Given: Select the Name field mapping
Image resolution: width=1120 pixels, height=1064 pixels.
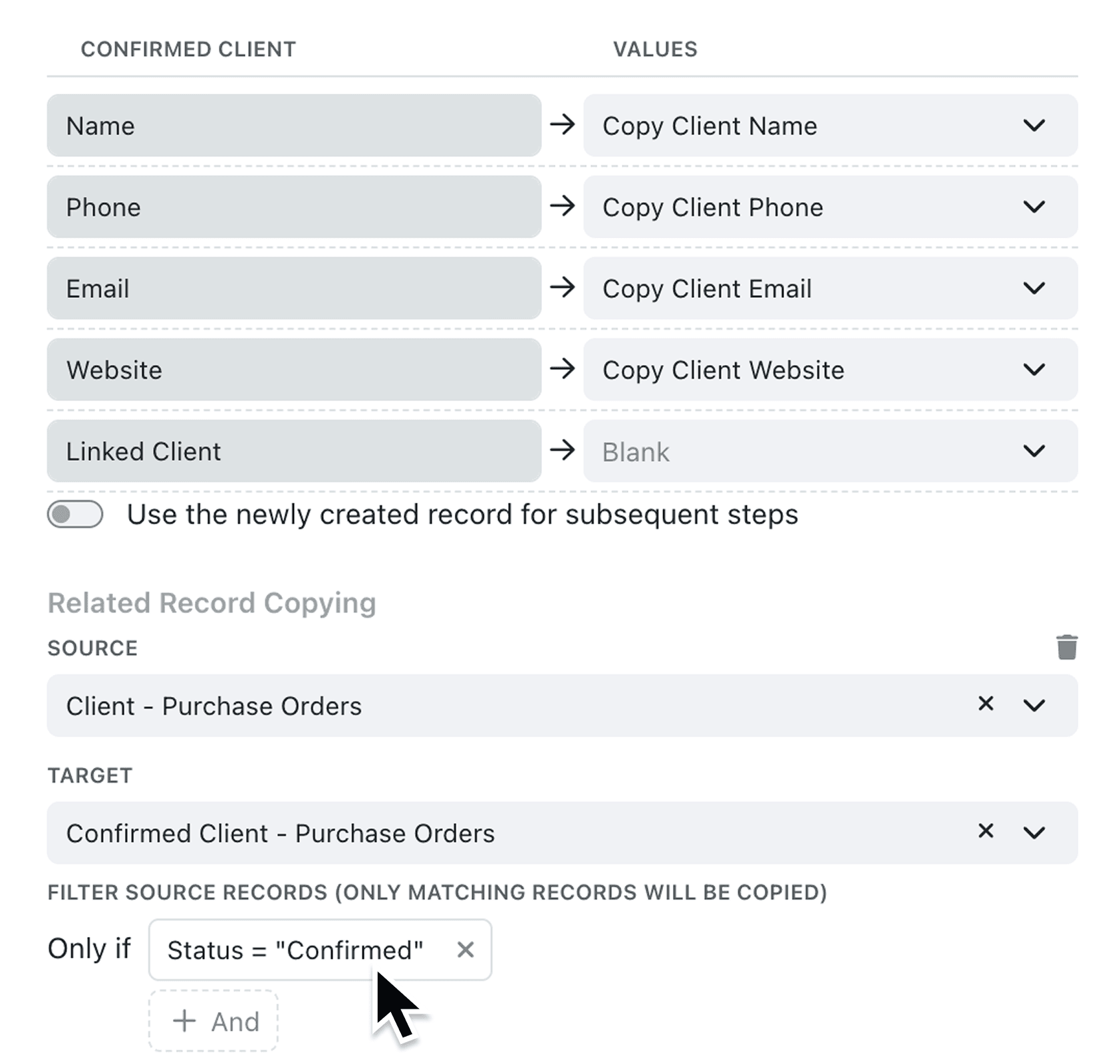Looking at the screenshot, I should click(295, 126).
